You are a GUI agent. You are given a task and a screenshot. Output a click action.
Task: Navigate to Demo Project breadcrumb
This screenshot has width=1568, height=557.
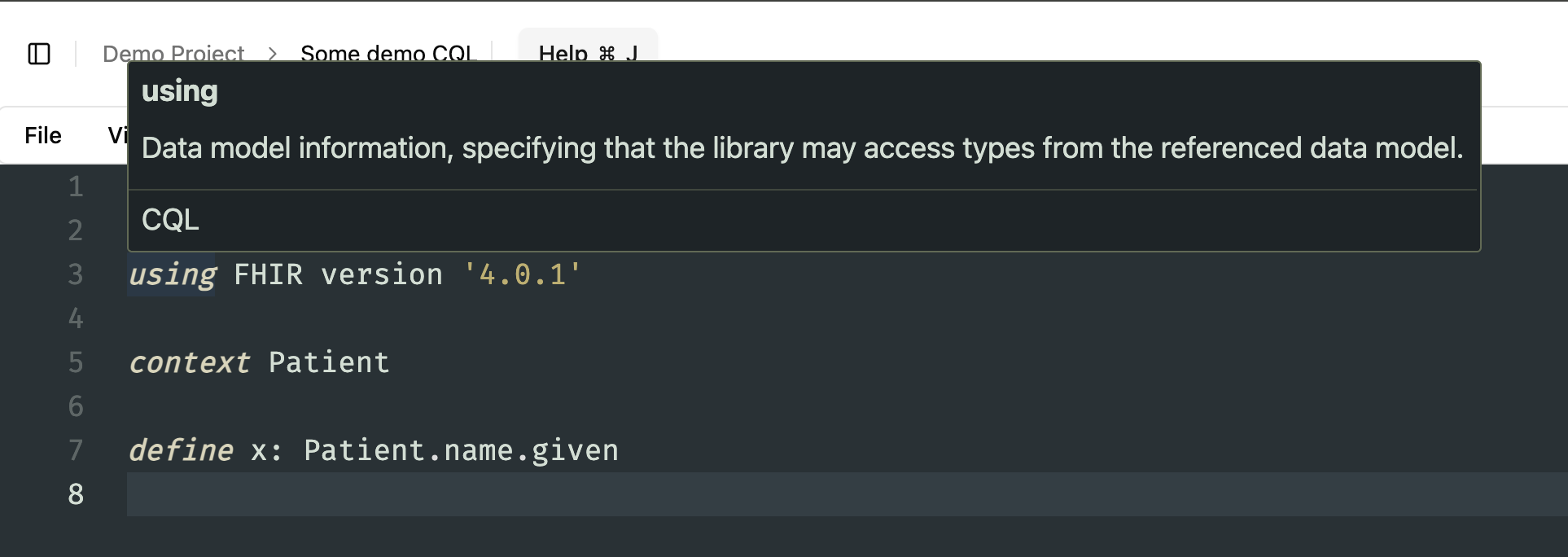(173, 53)
